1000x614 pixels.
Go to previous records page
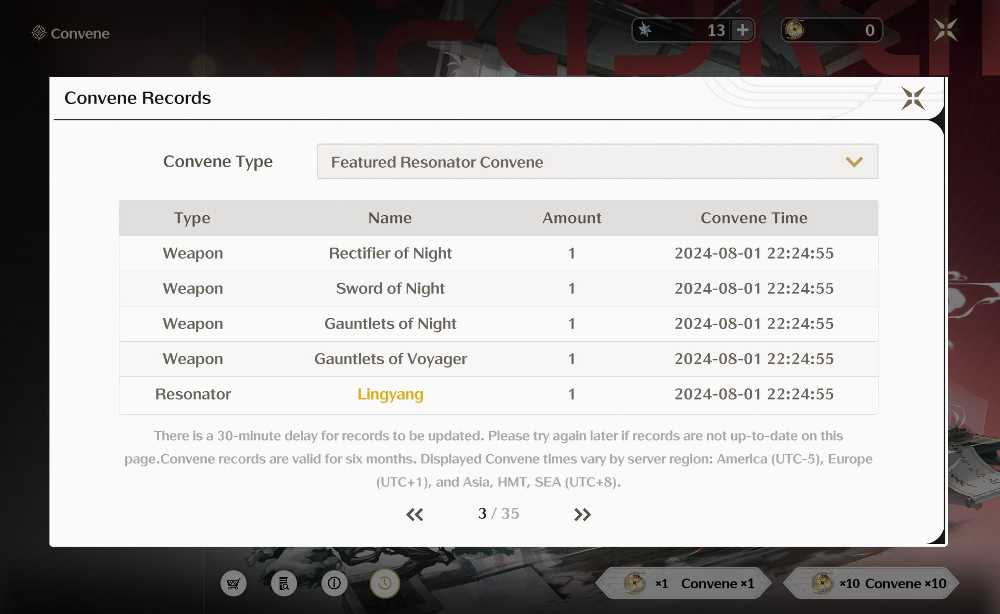pos(415,515)
